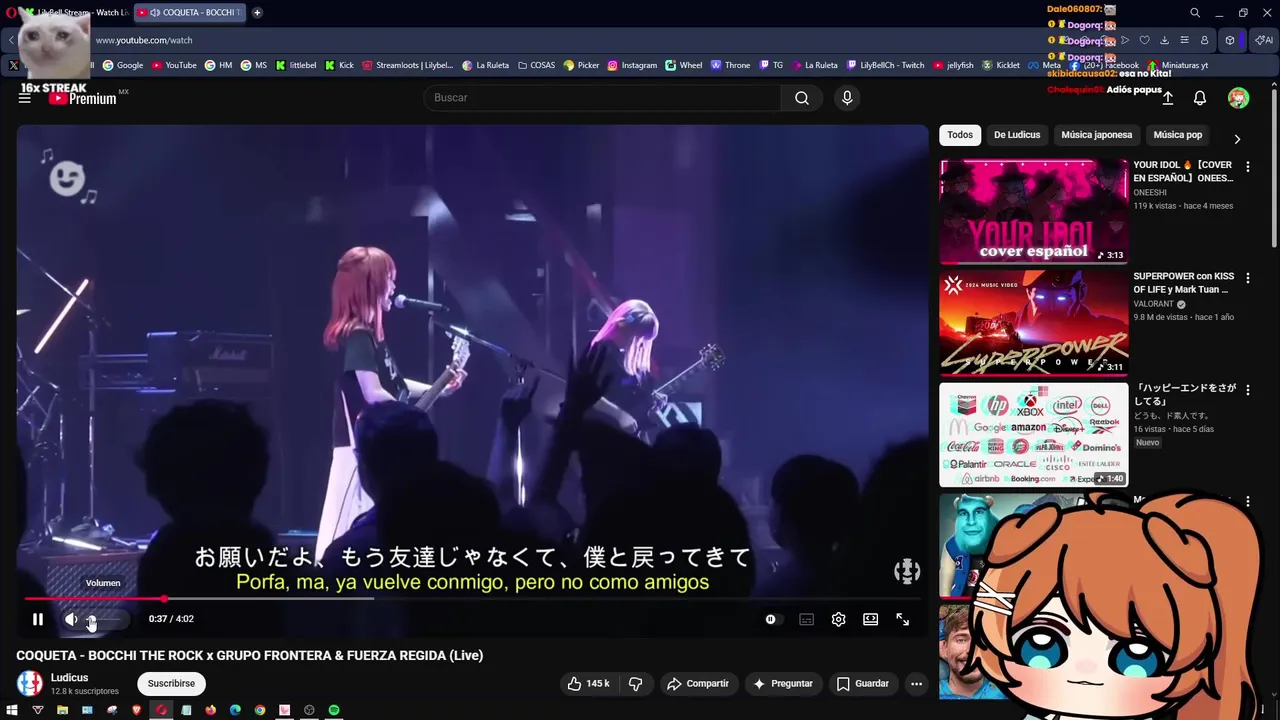Open the Kick bookmark

[339, 65]
